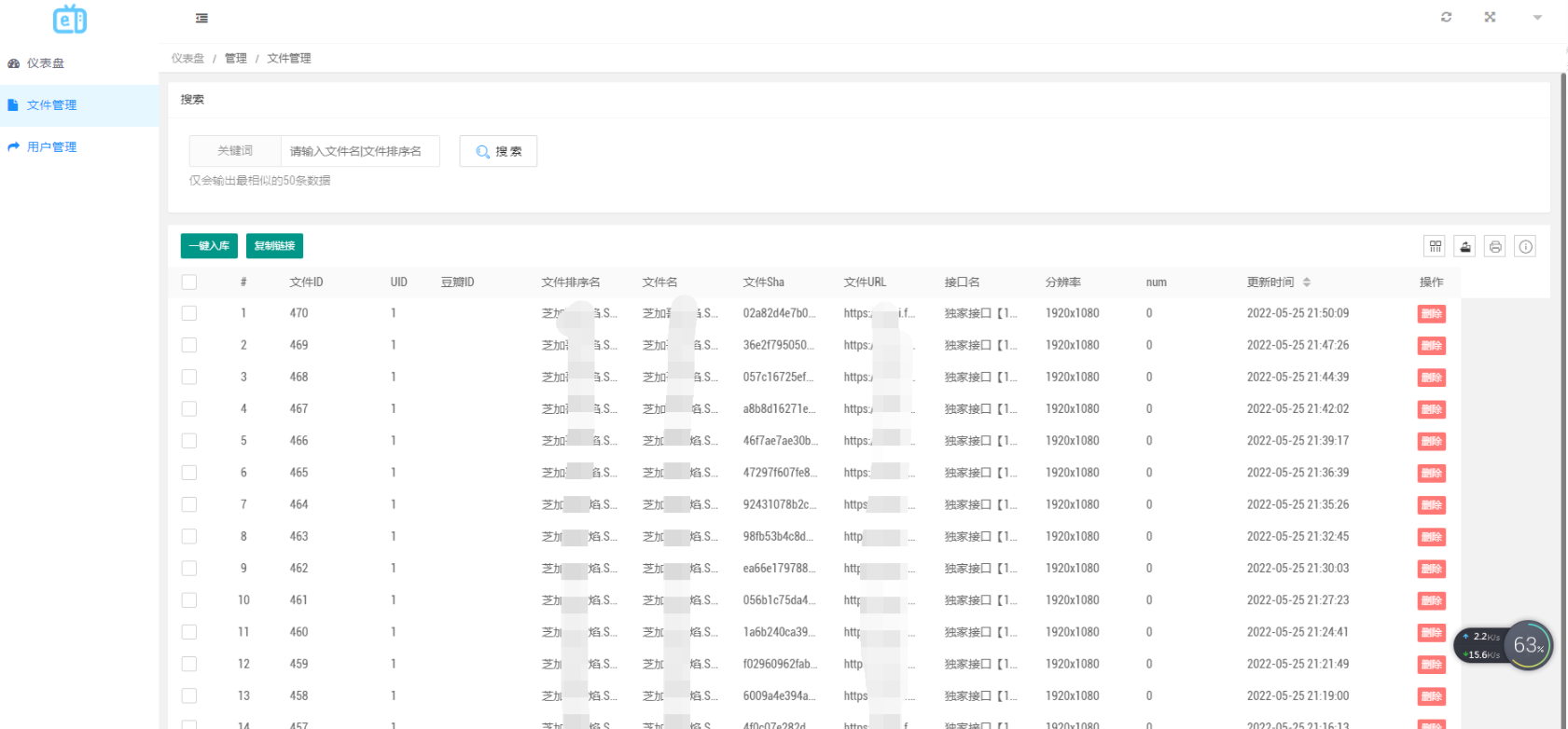Open the top-right user dropdown arrow
Screen dimensions: 1568x729
point(1537,18)
